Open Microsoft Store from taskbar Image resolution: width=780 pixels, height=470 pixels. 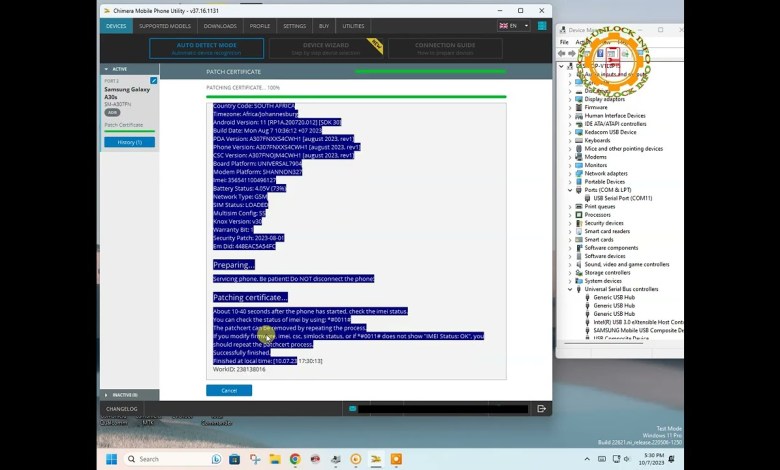pyautogui.click(x=235, y=459)
